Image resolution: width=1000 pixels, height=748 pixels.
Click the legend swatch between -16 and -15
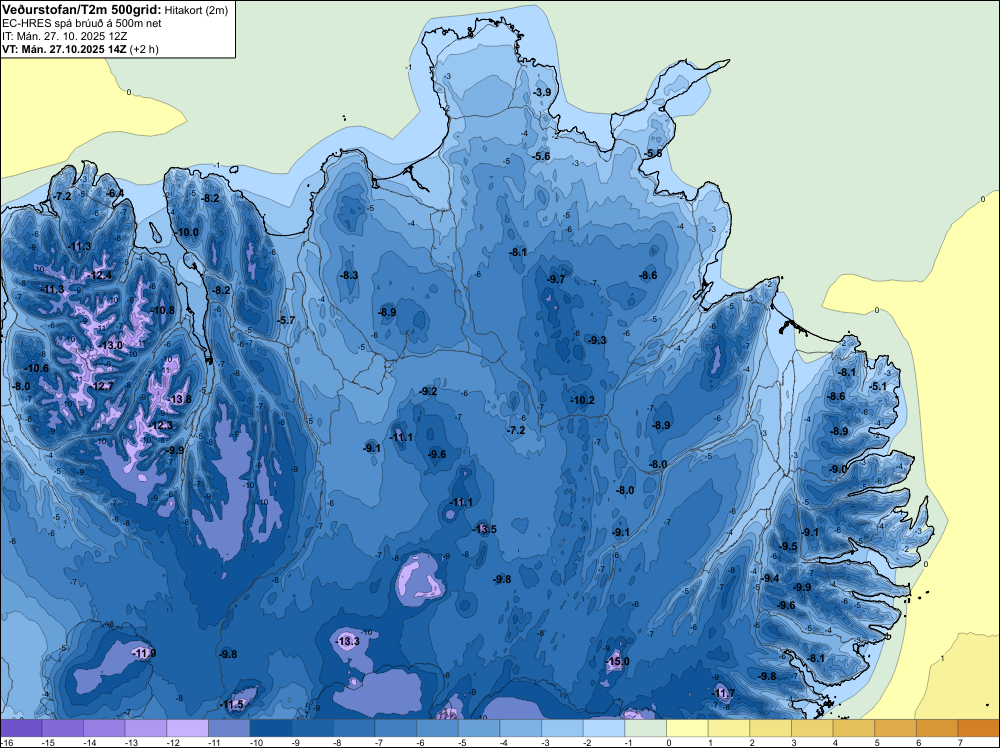tap(21, 728)
